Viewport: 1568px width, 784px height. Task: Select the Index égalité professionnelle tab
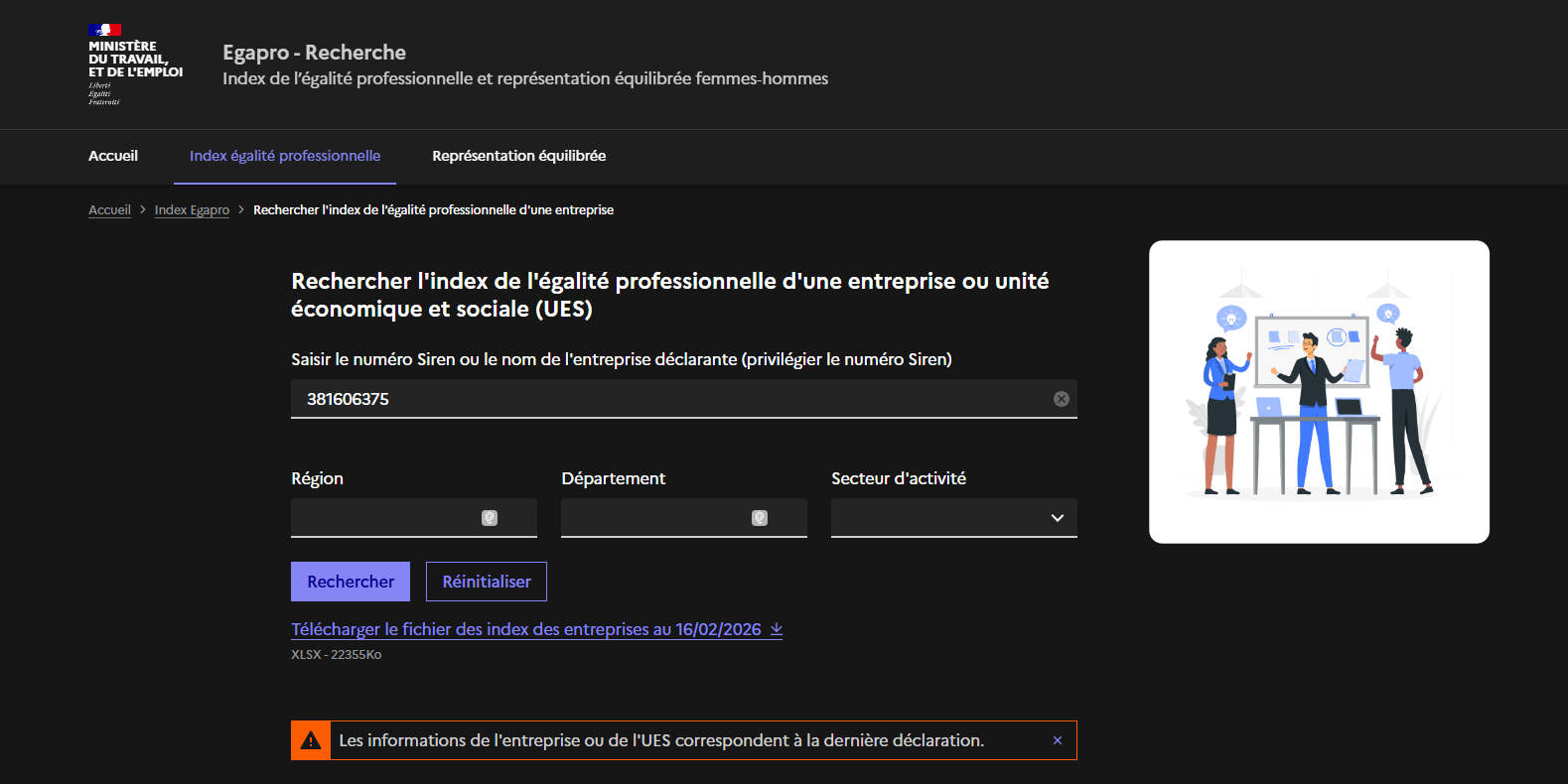point(285,156)
